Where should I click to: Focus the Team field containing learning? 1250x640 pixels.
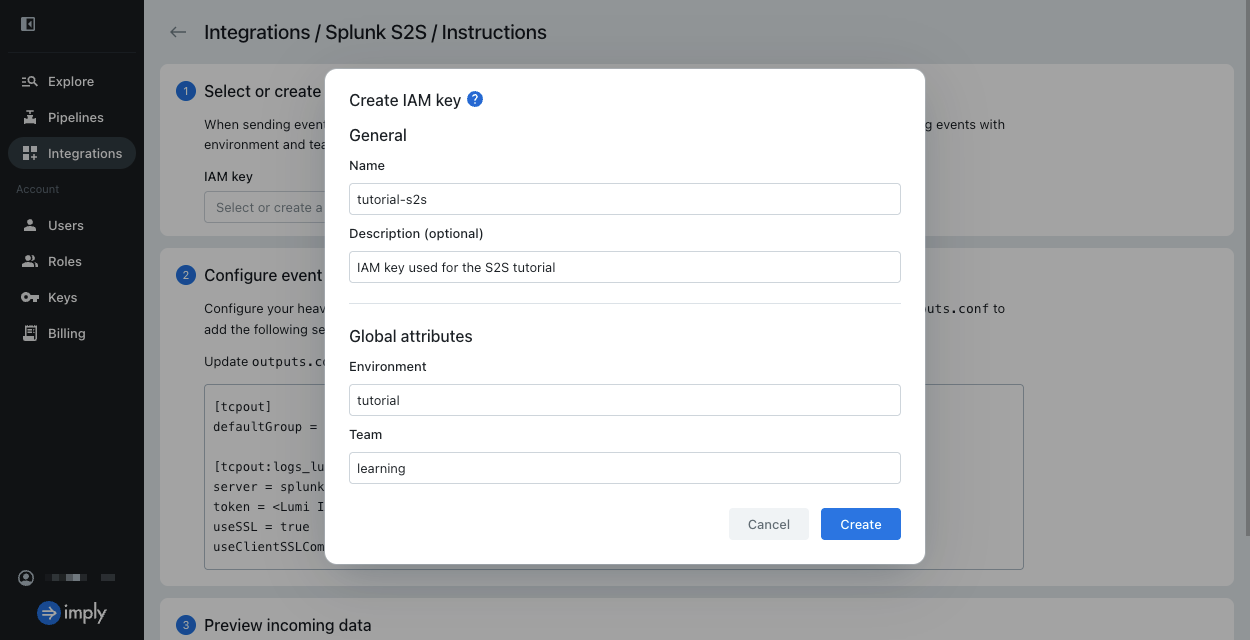point(625,468)
